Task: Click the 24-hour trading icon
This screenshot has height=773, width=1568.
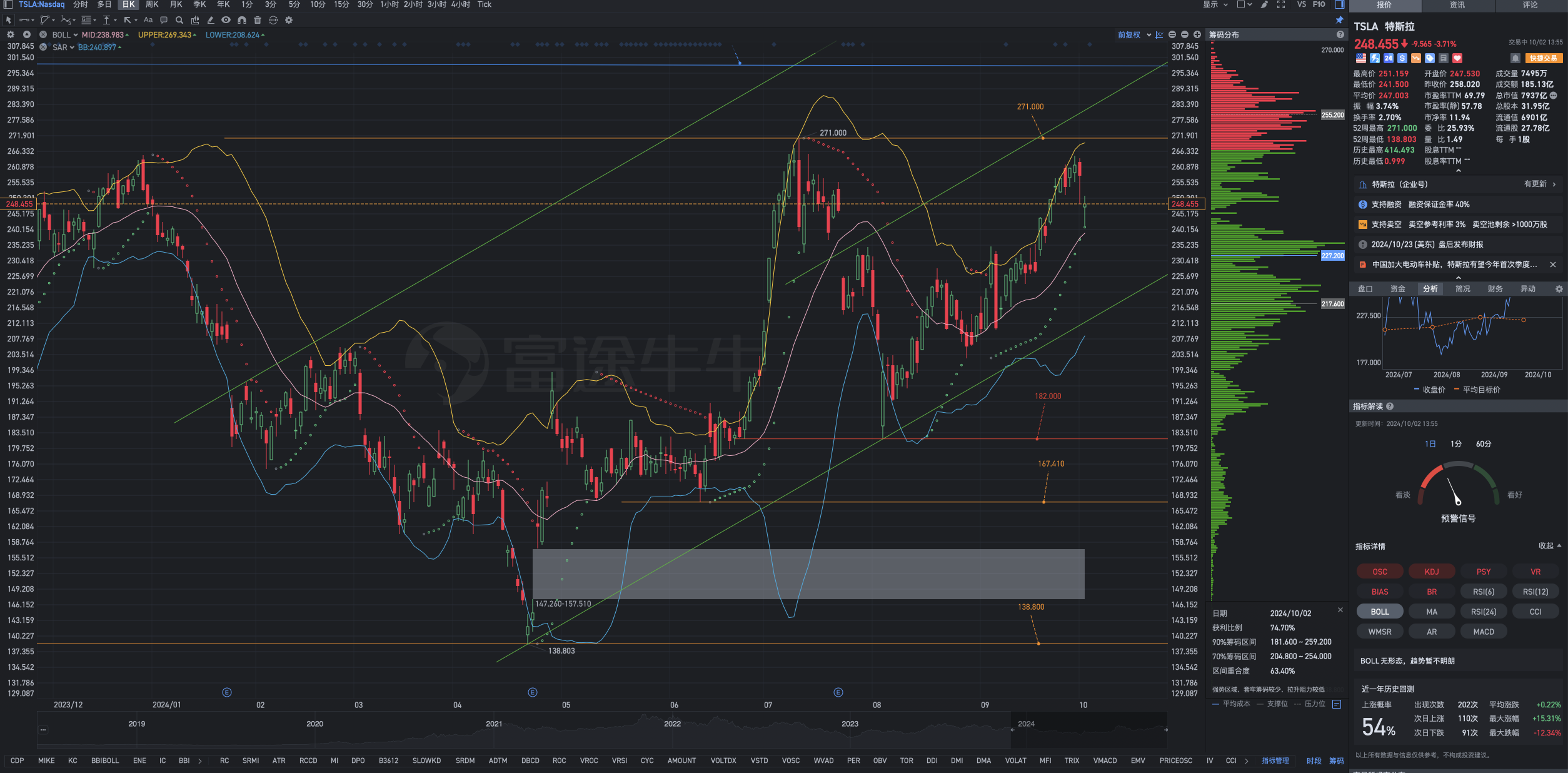Action: [1389, 58]
